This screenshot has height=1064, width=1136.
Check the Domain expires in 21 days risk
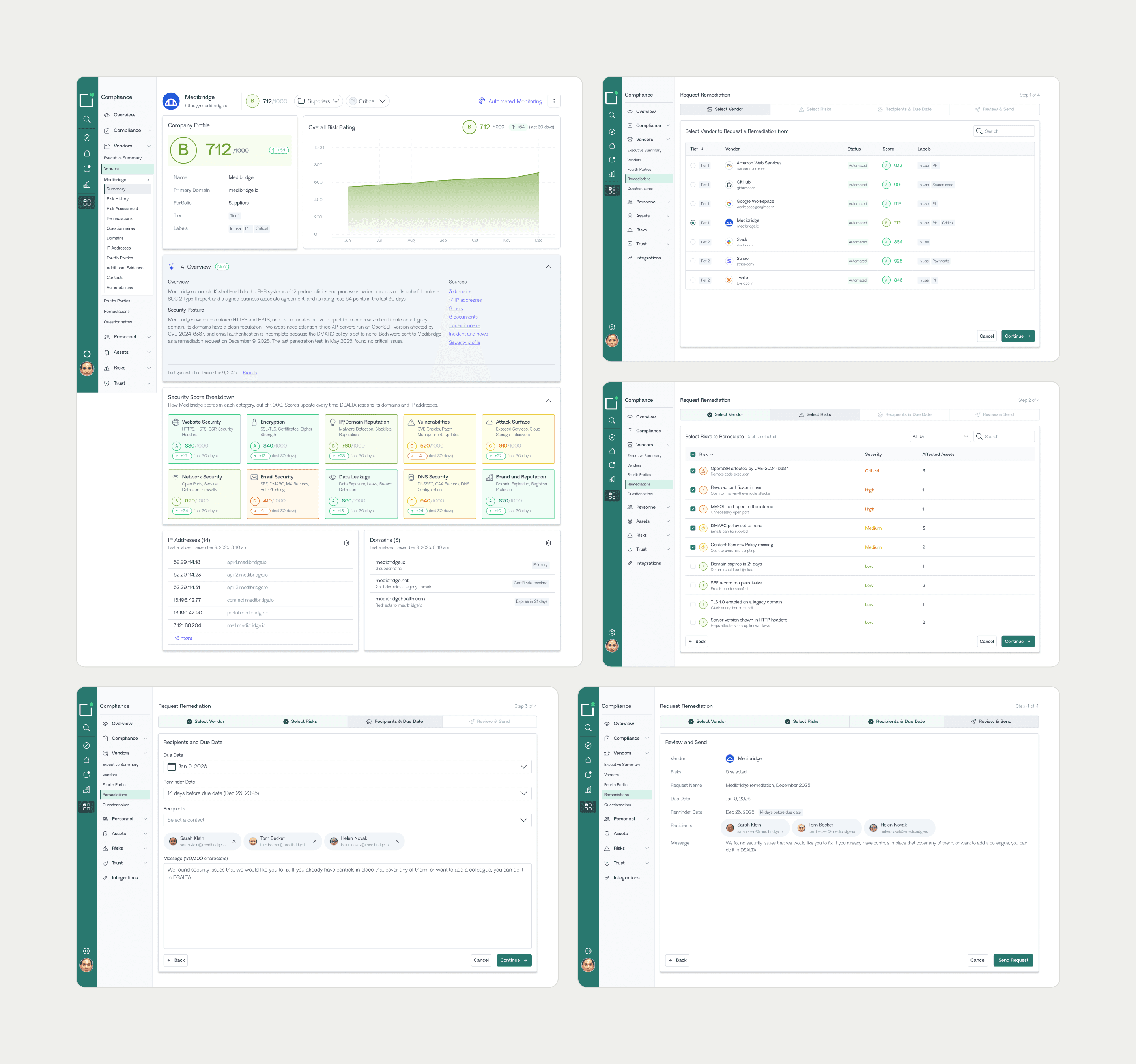click(693, 566)
